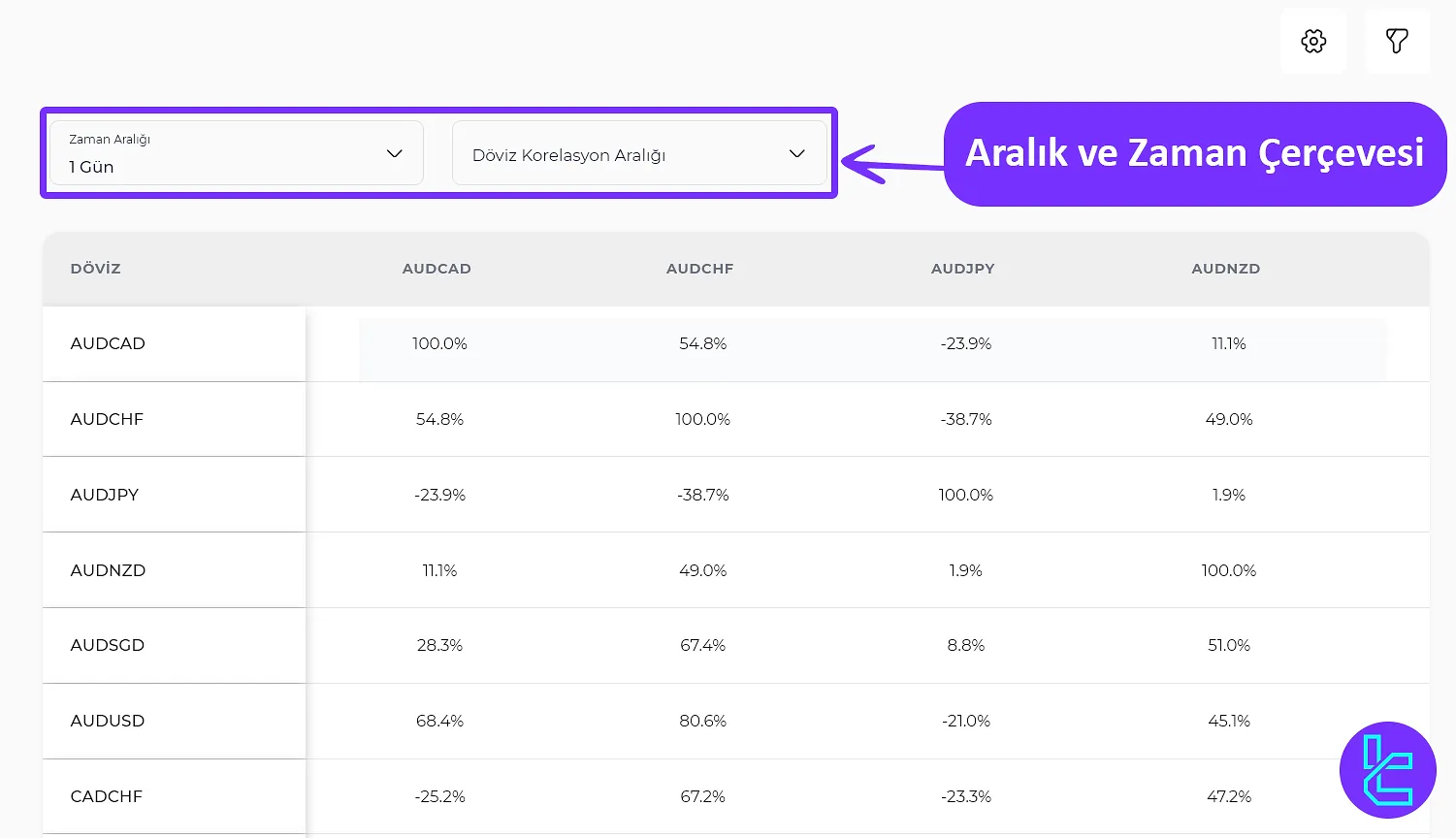Select the AUDCHF row header
The image size is (1456, 838).
click(107, 419)
